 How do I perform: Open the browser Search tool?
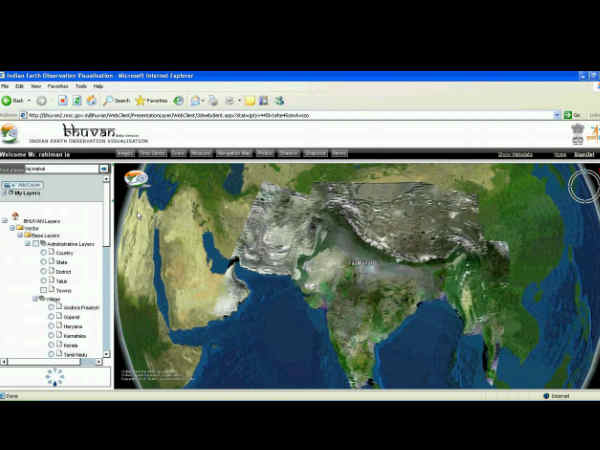pos(116,100)
